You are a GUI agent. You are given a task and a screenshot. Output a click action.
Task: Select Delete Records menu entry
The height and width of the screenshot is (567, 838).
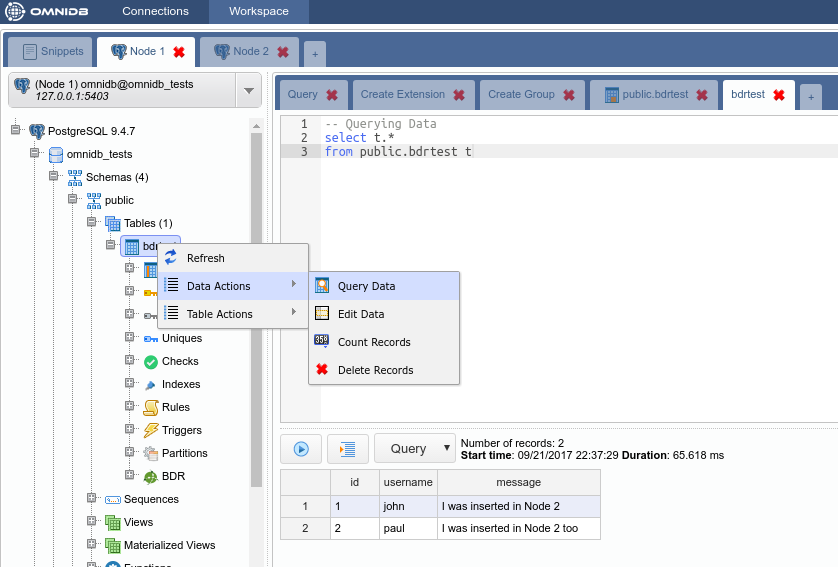tap(375, 370)
